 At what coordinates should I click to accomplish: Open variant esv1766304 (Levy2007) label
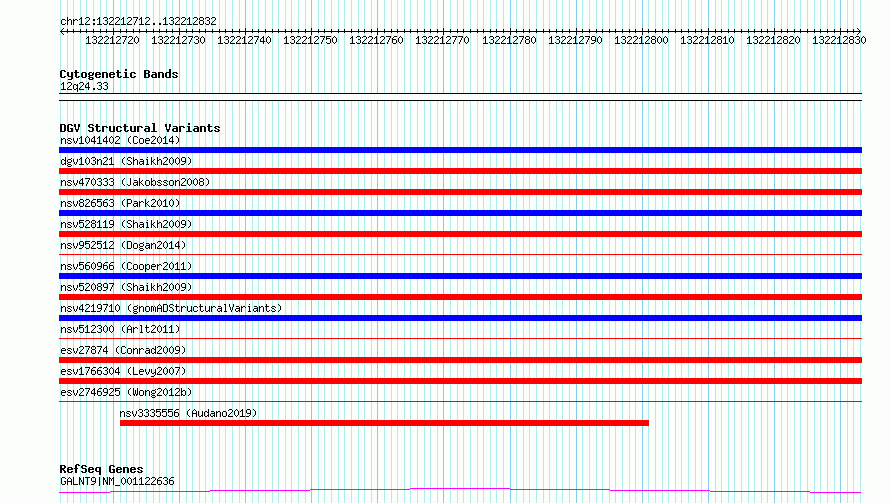[123, 371]
